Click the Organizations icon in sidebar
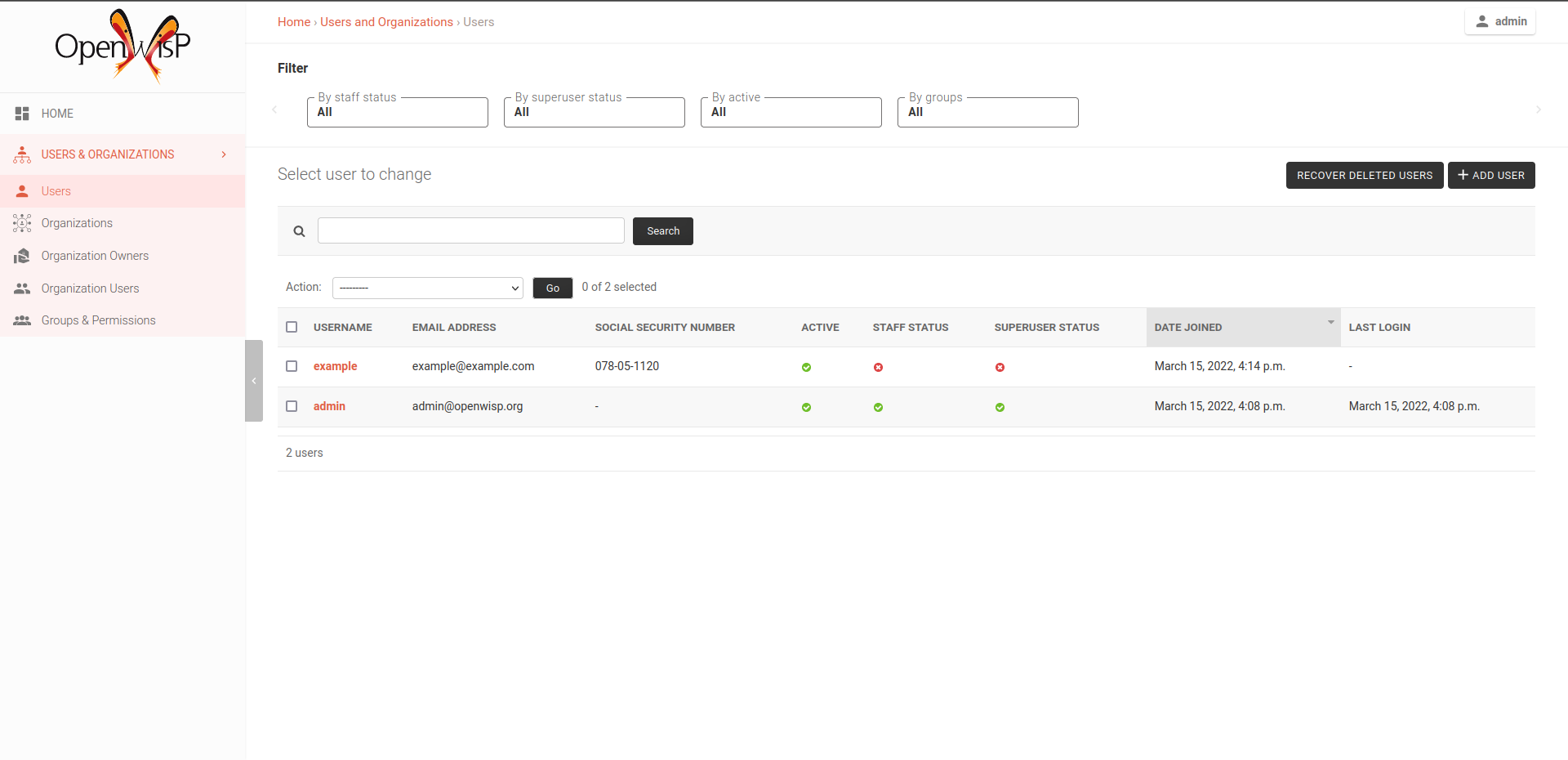1568x760 pixels. (x=22, y=223)
